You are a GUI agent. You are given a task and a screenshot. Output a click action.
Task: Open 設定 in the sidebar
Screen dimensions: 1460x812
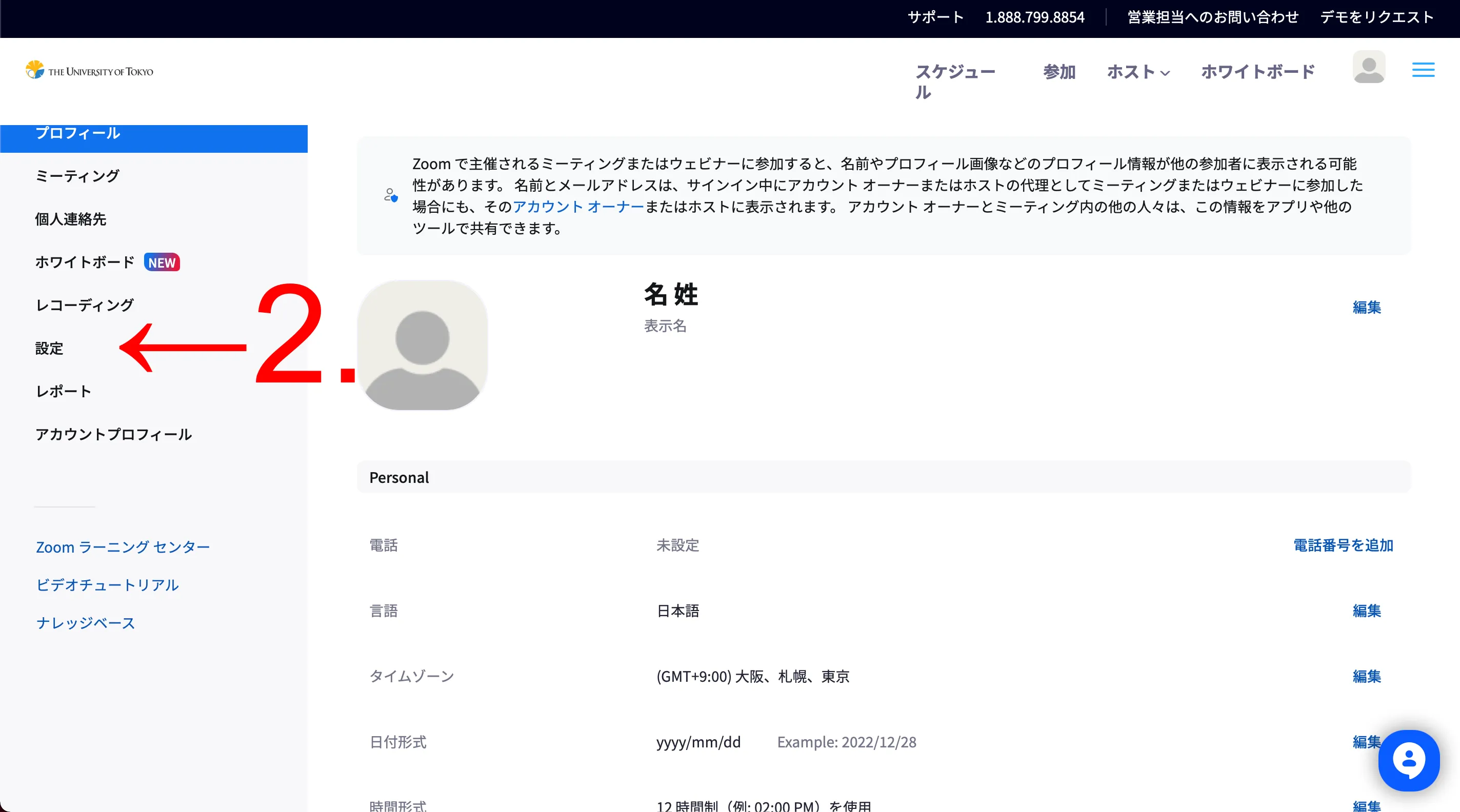coord(49,348)
